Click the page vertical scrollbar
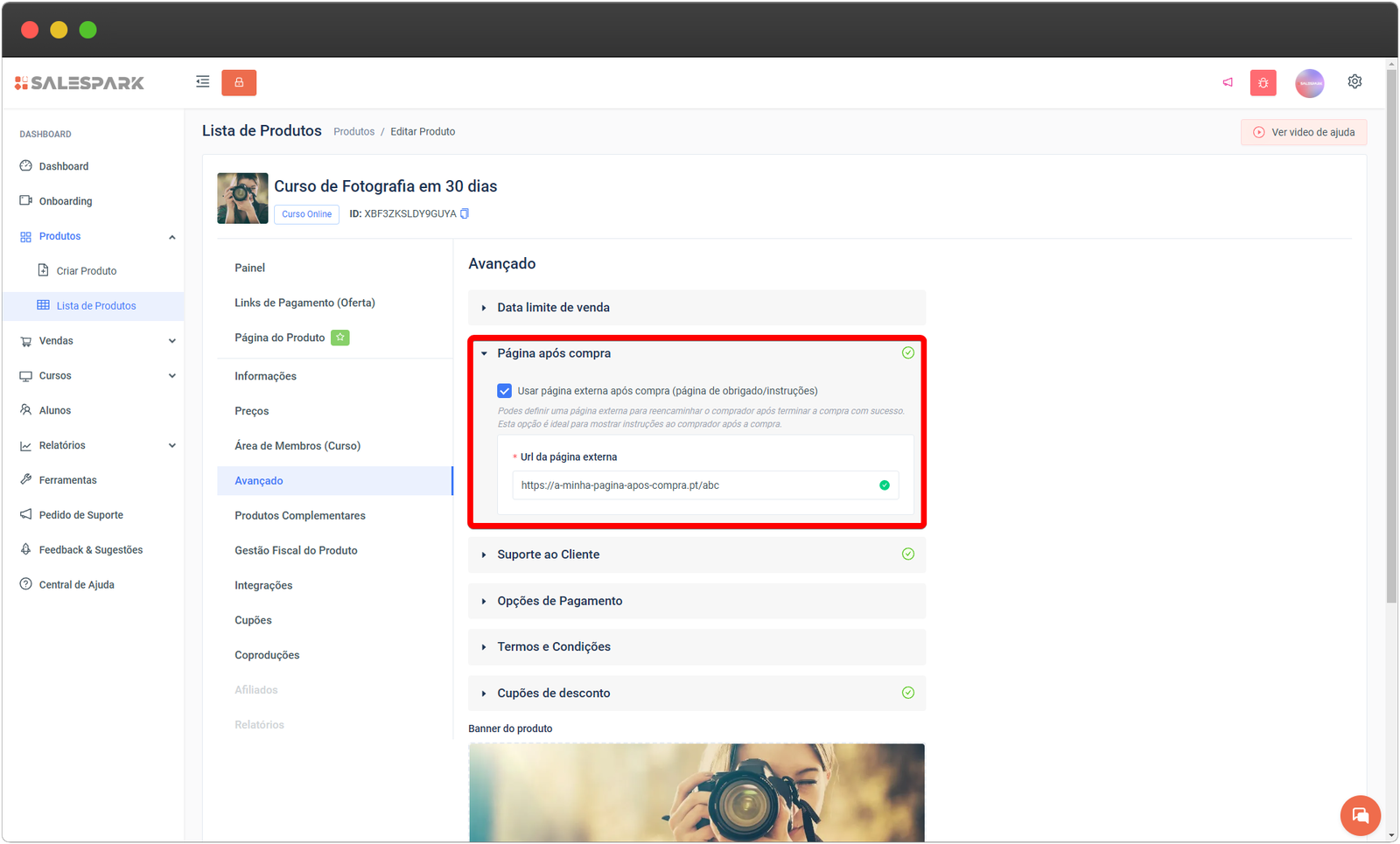 (x=1391, y=350)
